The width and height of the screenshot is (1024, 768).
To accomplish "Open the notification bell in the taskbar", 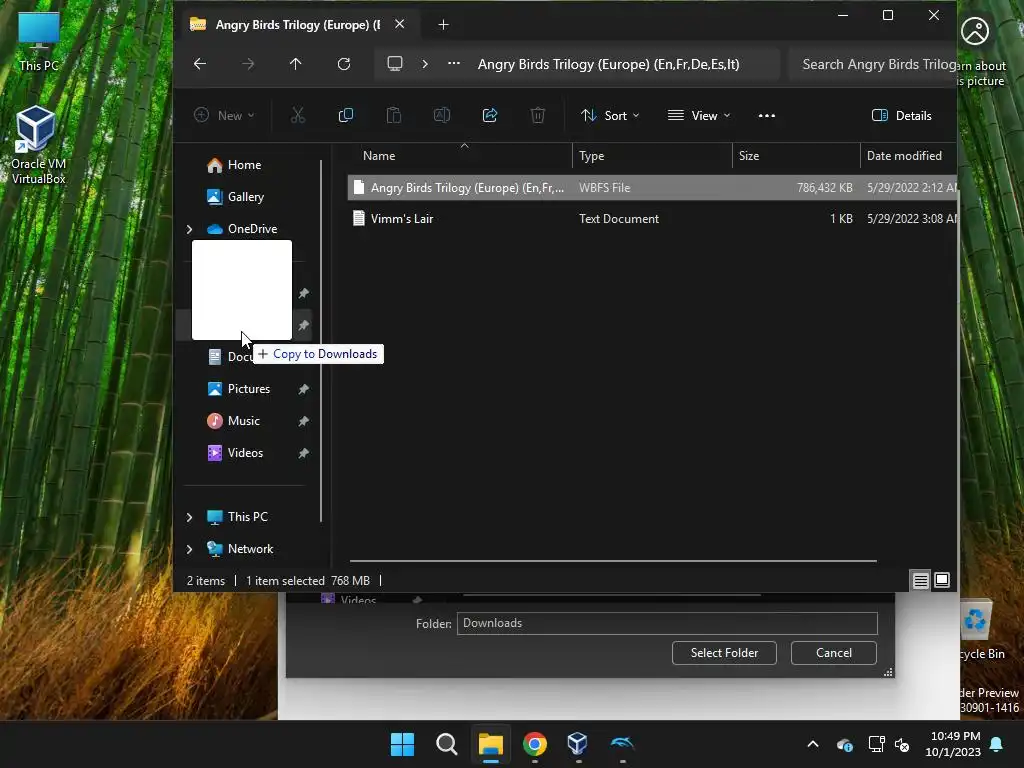I will click(x=997, y=744).
